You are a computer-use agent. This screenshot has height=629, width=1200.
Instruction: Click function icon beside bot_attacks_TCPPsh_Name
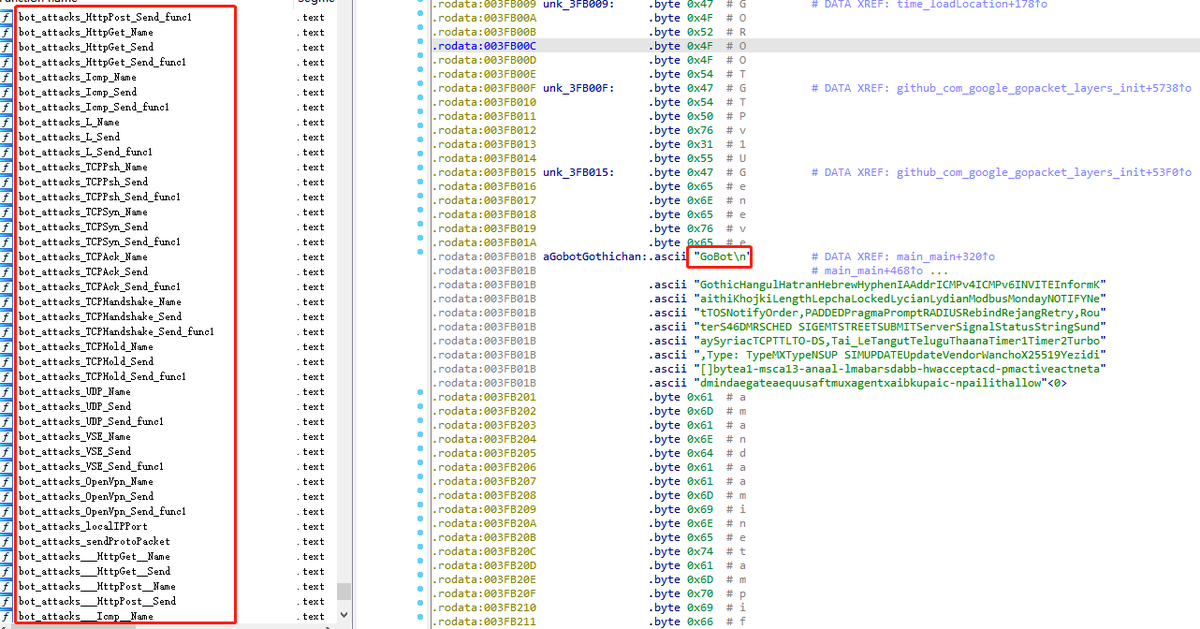(x=7, y=167)
